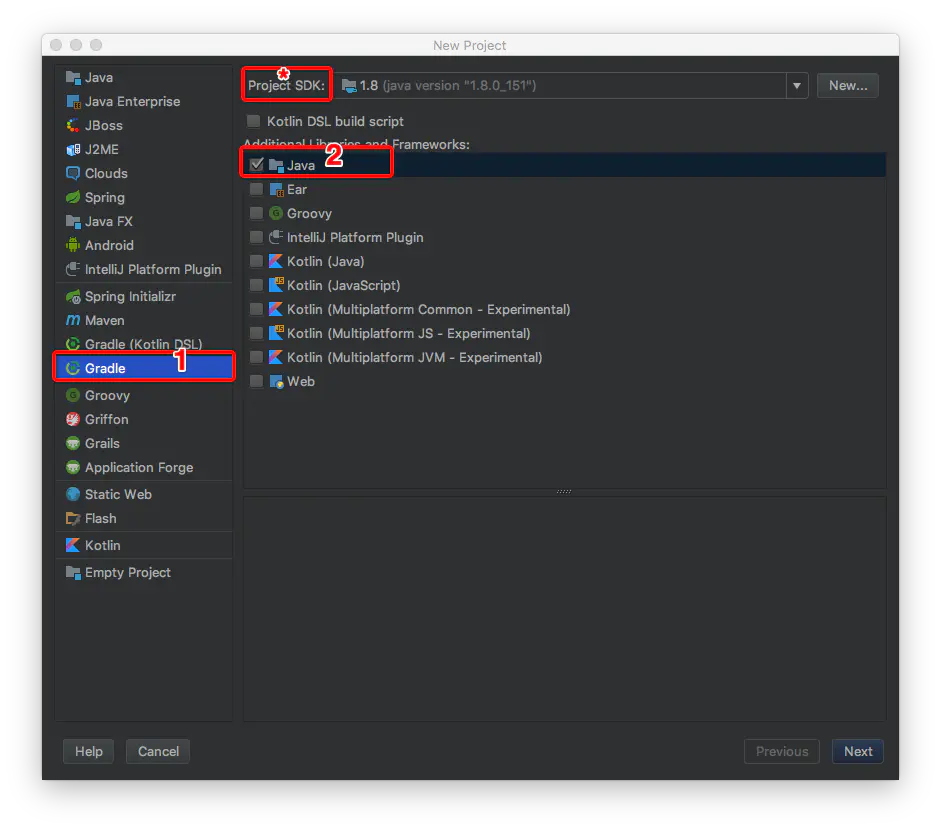
Task: Check the Ear framework checkbox
Action: coord(257,190)
